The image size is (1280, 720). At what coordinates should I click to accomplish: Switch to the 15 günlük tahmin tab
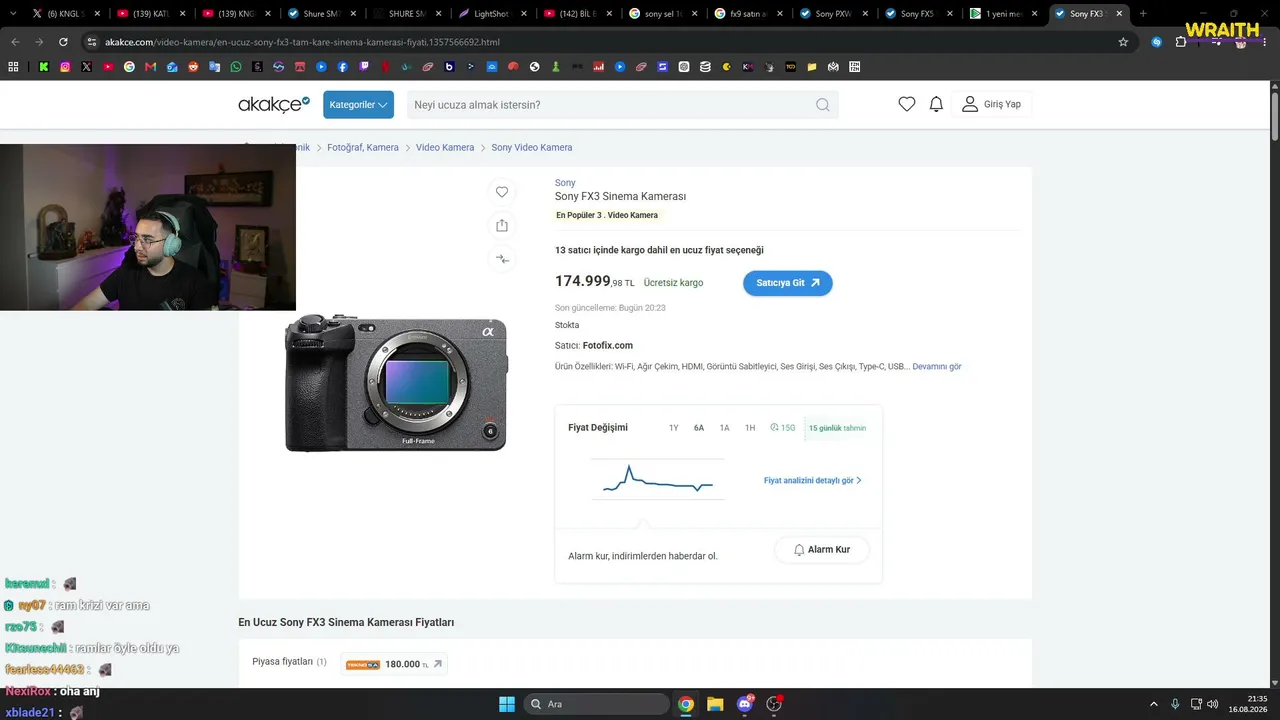[837, 428]
